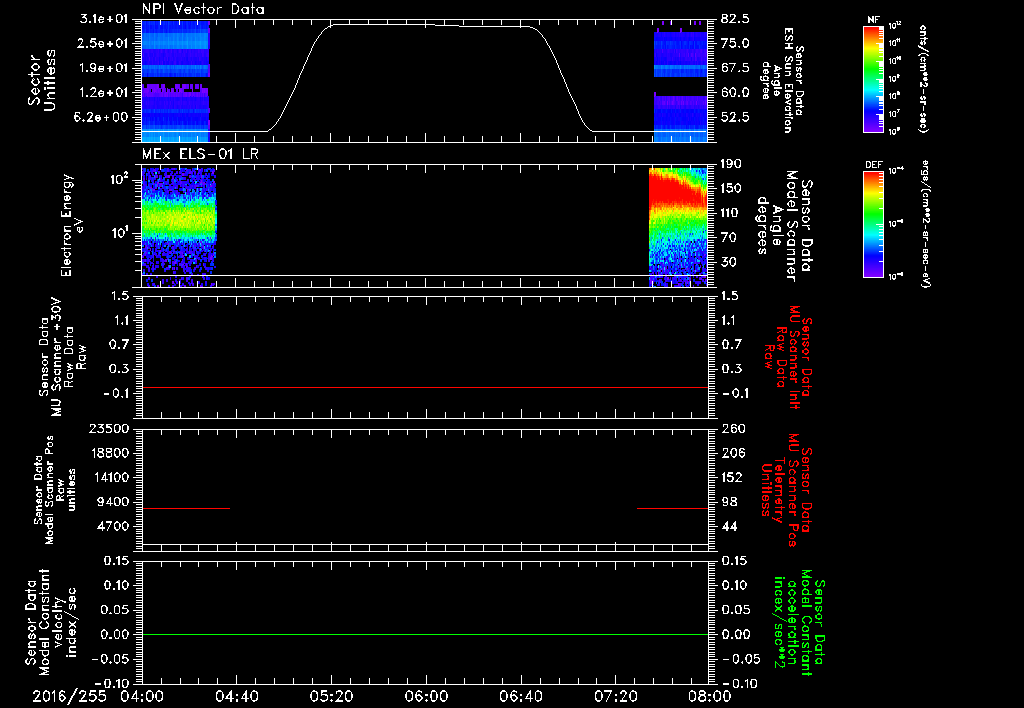Click the '06:00' time axis label

(426, 696)
